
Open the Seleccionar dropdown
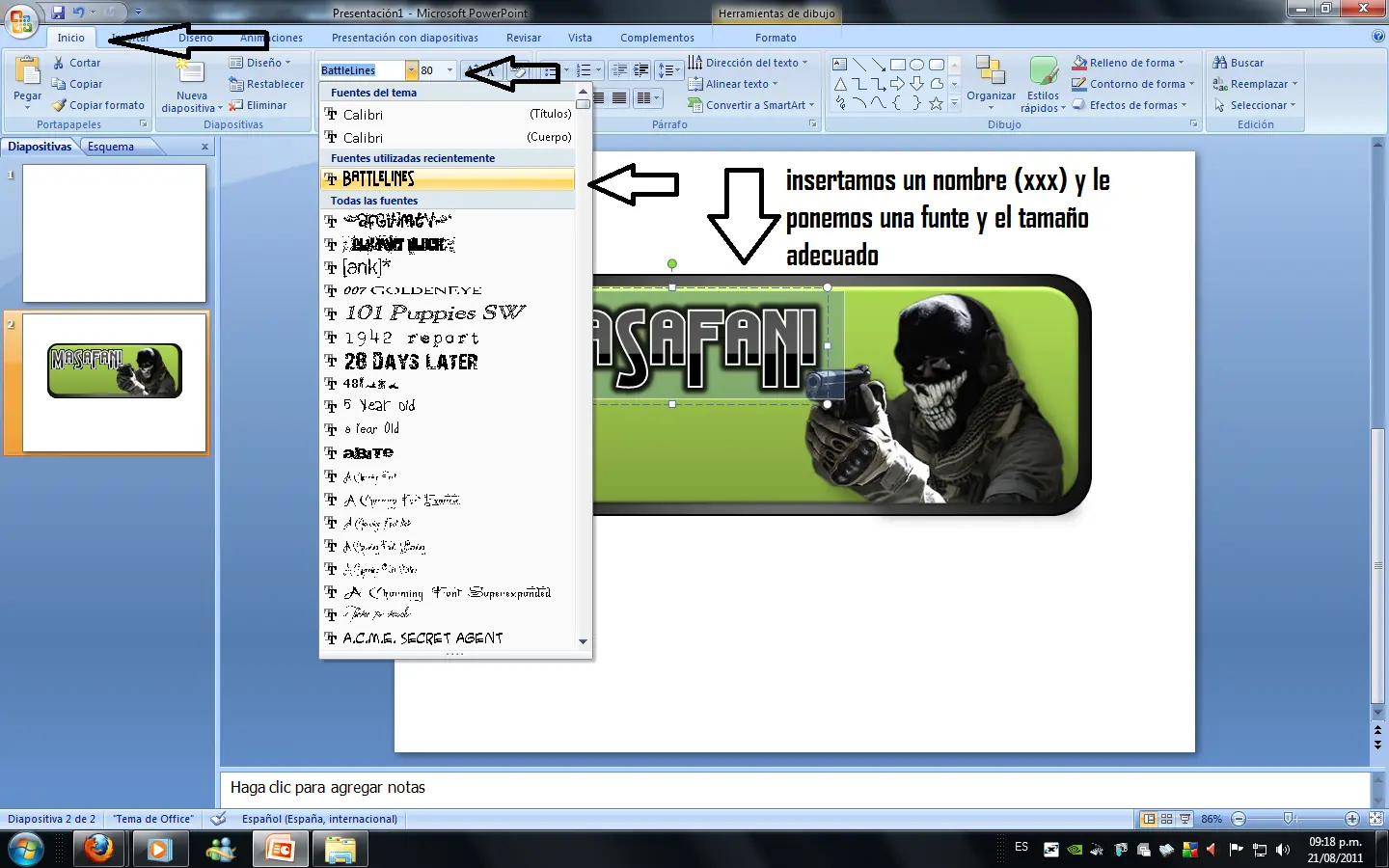point(1255,105)
